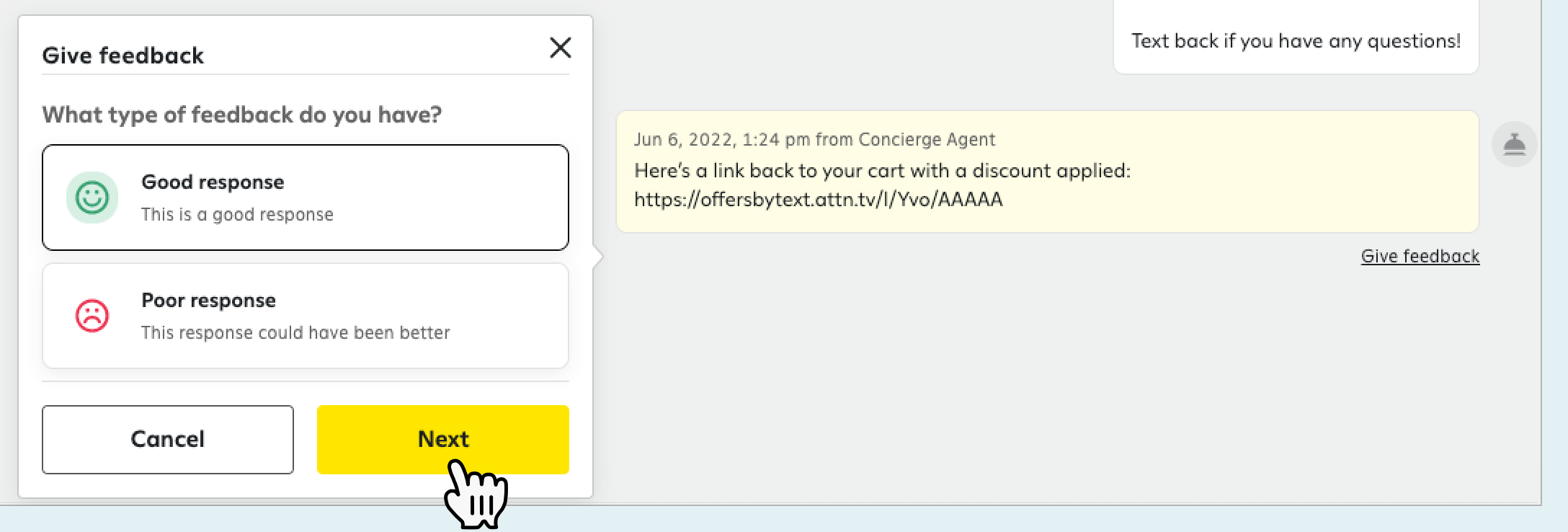Image resolution: width=1568 pixels, height=532 pixels.
Task: Select the Good response option title
Action: coord(213,182)
